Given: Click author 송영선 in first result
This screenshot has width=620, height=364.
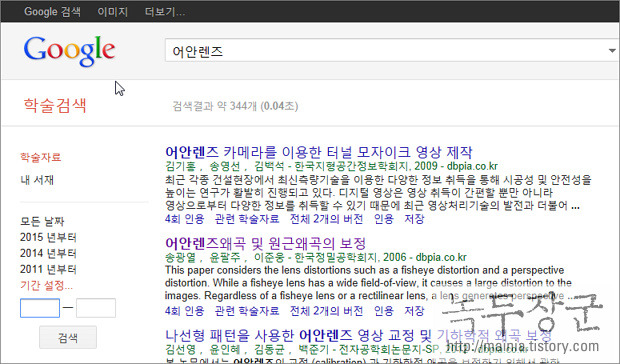Looking at the screenshot, I should click(225, 166).
